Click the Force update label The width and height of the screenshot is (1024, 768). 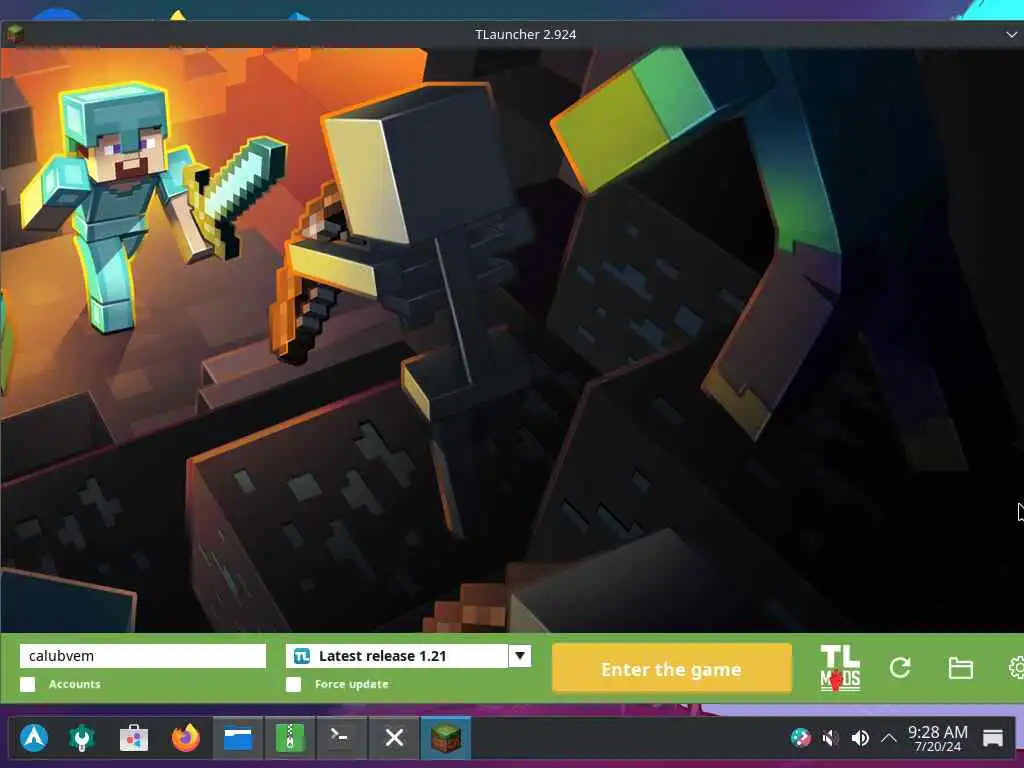tap(351, 684)
